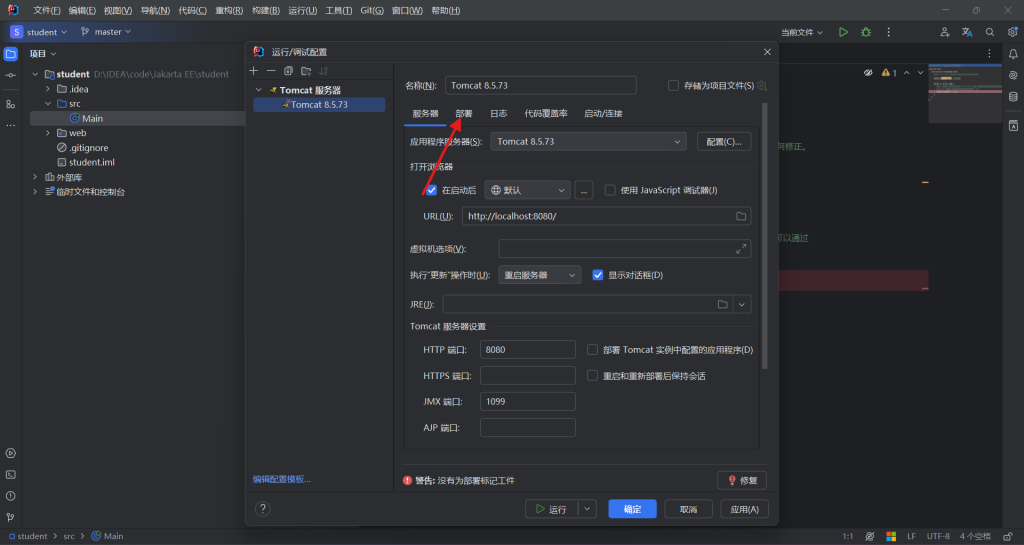Viewport: 1024px width, 545px height.
Task: Enable deploy Tomcat instance applications checkbox
Action: (592, 350)
